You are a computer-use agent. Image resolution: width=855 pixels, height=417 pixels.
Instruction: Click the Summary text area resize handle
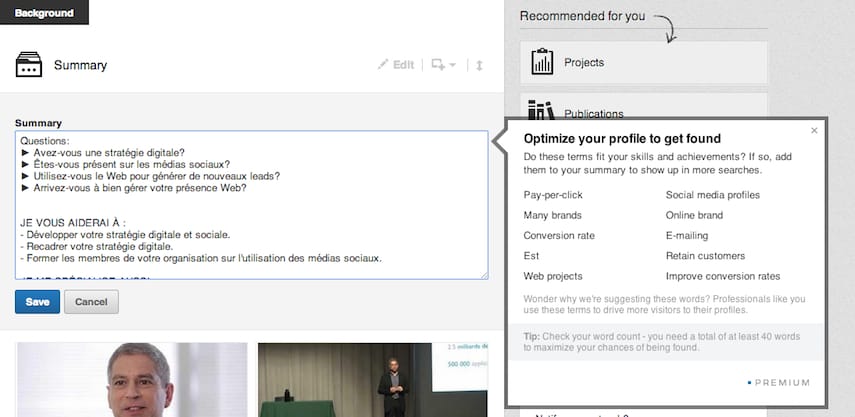click(484, 276)
